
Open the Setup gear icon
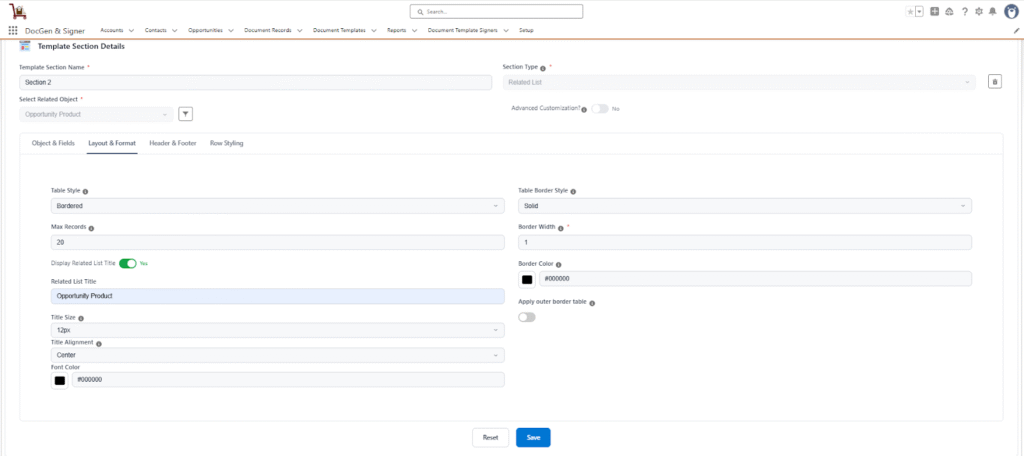point(975,11)
